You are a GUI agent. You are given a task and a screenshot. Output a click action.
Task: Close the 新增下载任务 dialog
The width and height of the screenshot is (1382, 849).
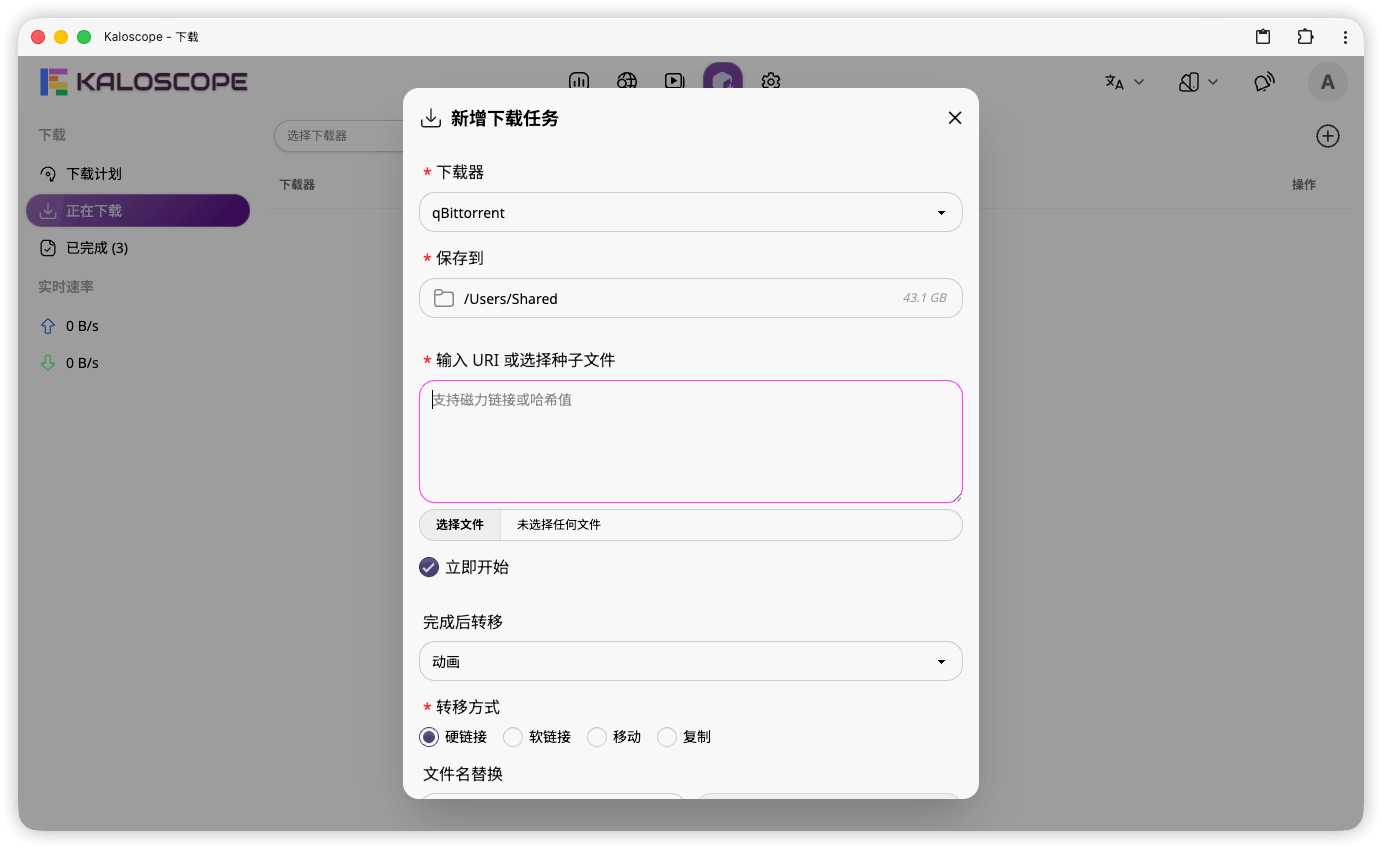point(955,118)
